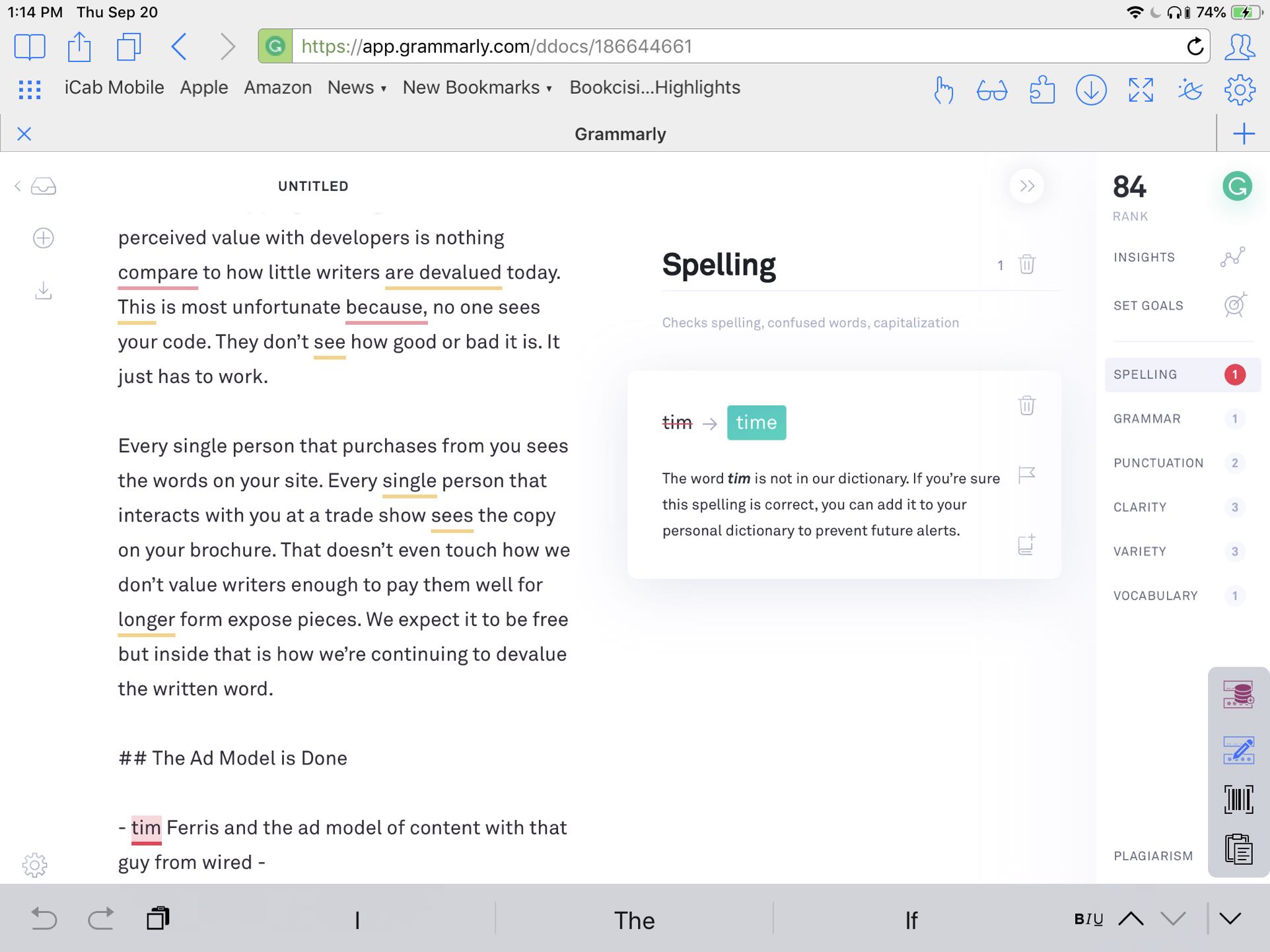1270x952 pixels.
Task: Add tim to personal dictionary
Action: (1026, 545)
